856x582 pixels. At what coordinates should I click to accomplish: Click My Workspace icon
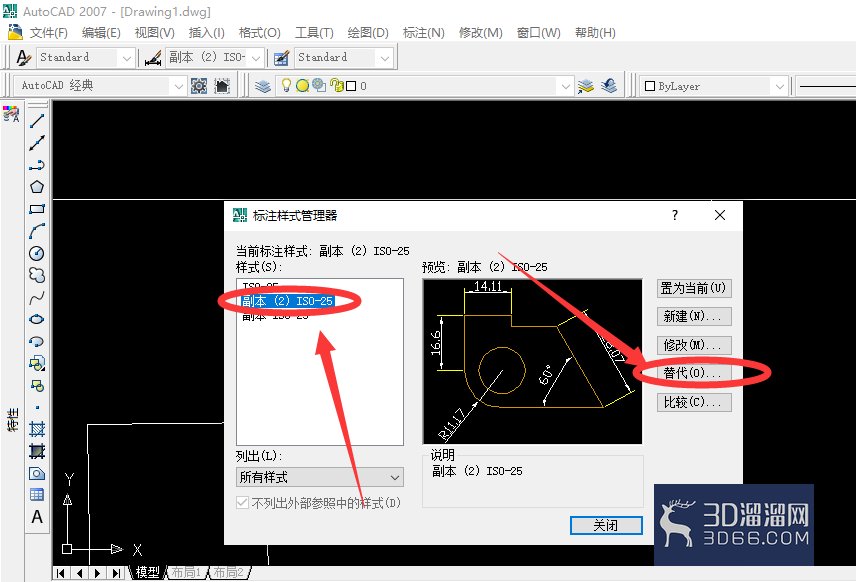tap(222, 86)
